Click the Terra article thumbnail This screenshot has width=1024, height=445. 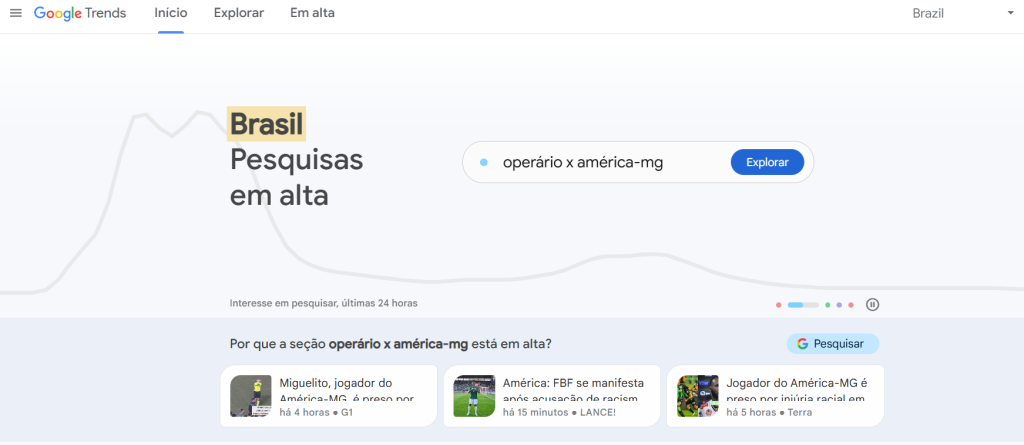pyautogui.click(x=697, y=396)
